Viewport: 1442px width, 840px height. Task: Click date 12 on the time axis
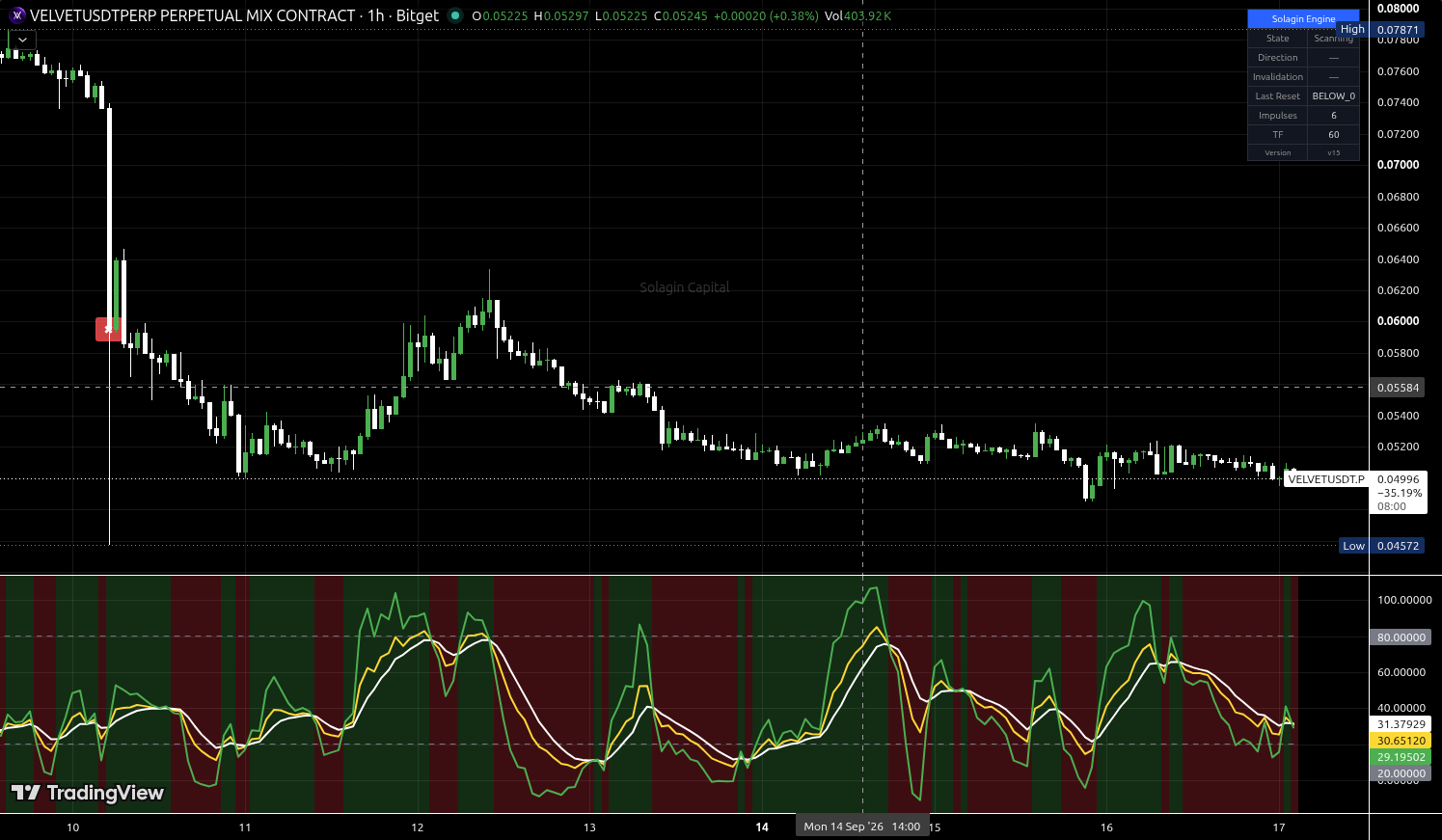(418, 827)
